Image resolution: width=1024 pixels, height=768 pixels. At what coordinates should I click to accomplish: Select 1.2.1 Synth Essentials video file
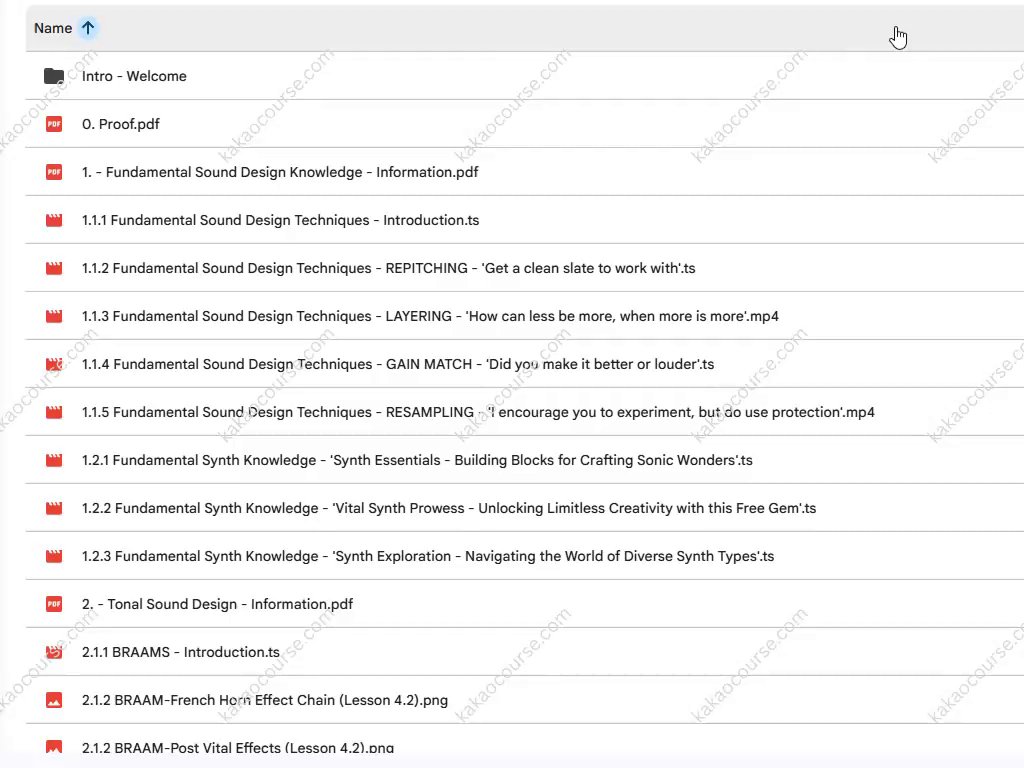417,460
